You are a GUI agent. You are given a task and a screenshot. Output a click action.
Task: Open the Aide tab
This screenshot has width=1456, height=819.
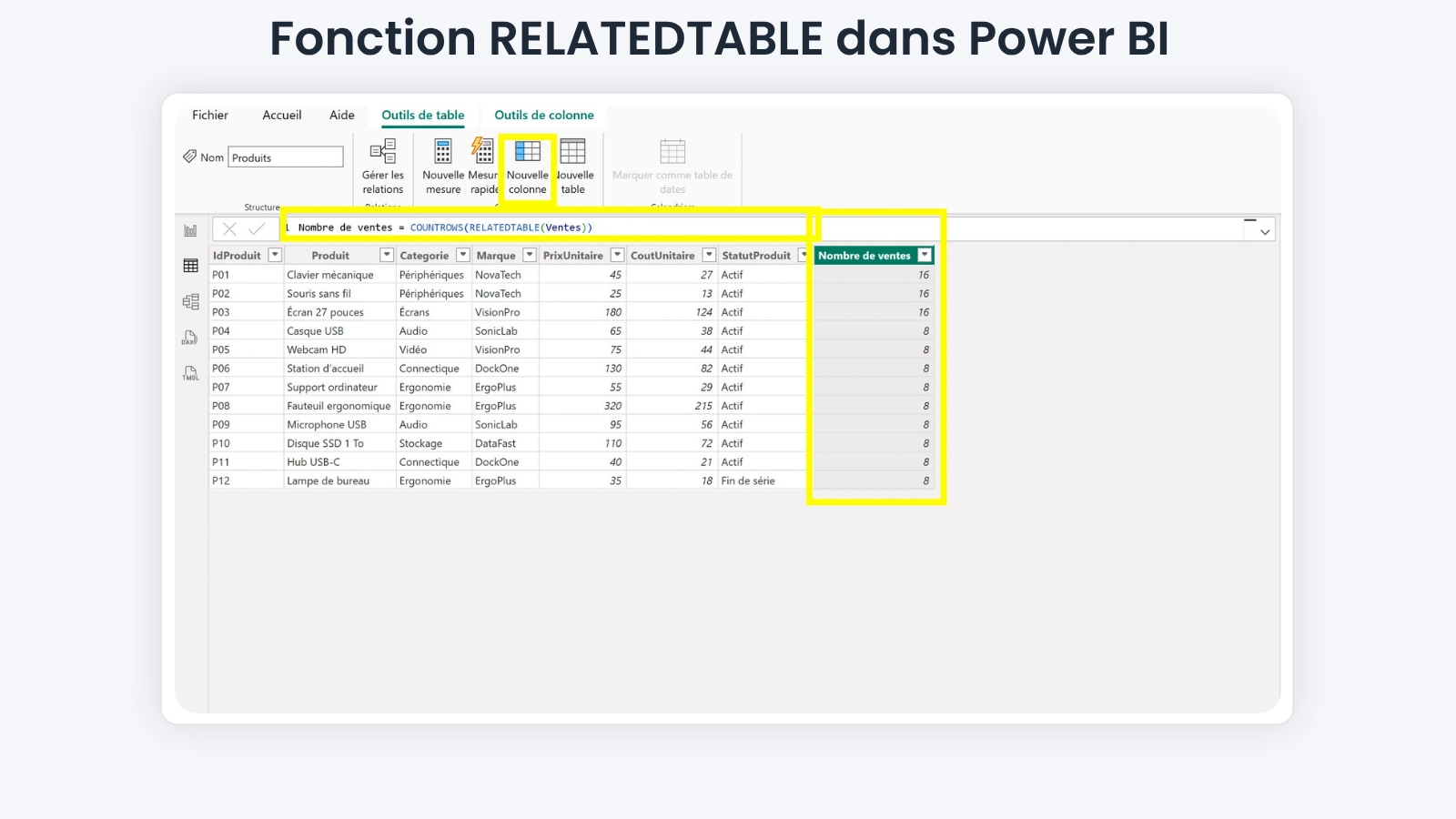(342, 115)
